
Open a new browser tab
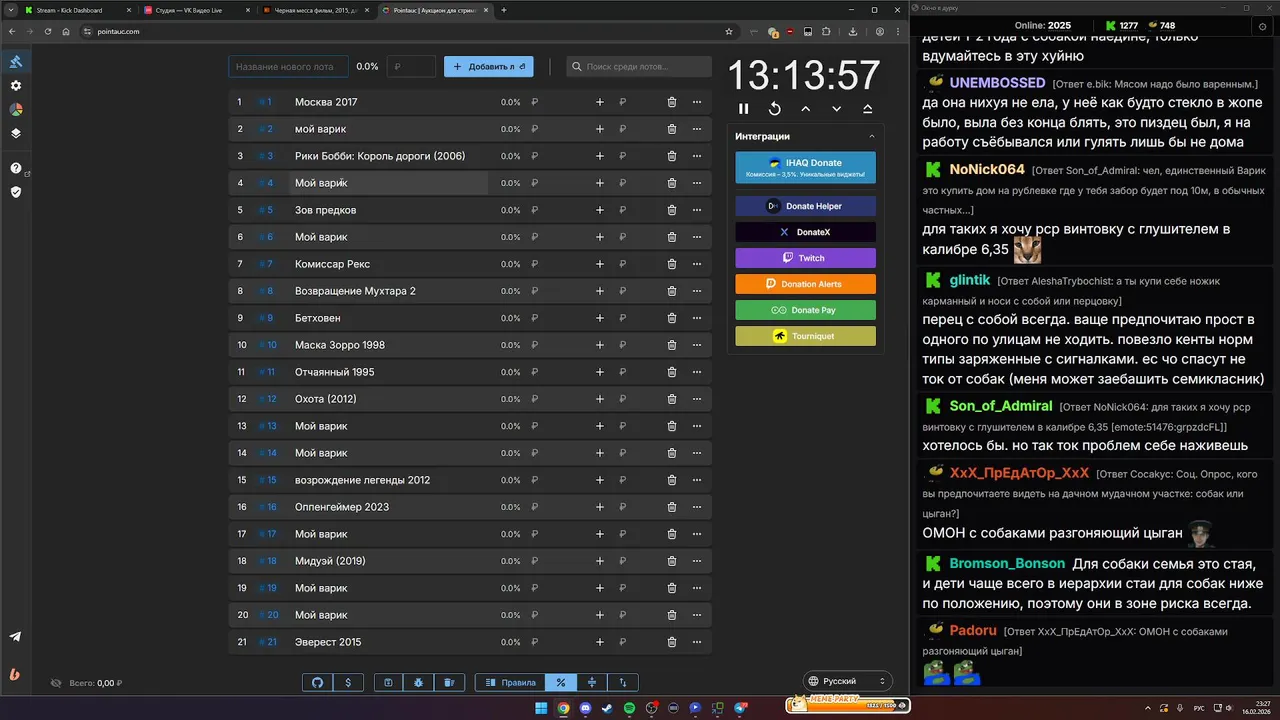point(503,10)
